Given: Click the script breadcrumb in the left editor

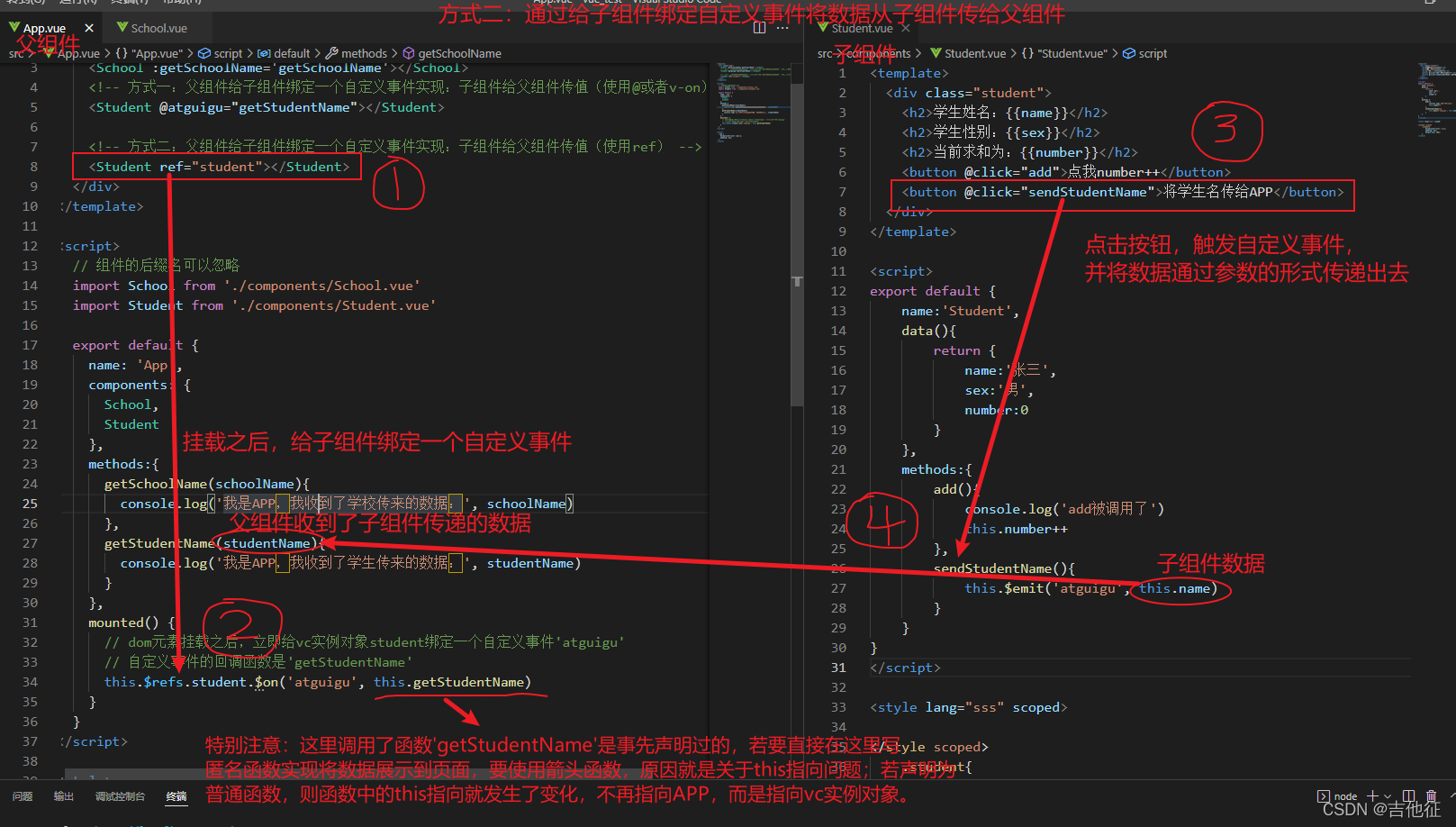Looking at the screenshot, I should [x=221, y=53].
